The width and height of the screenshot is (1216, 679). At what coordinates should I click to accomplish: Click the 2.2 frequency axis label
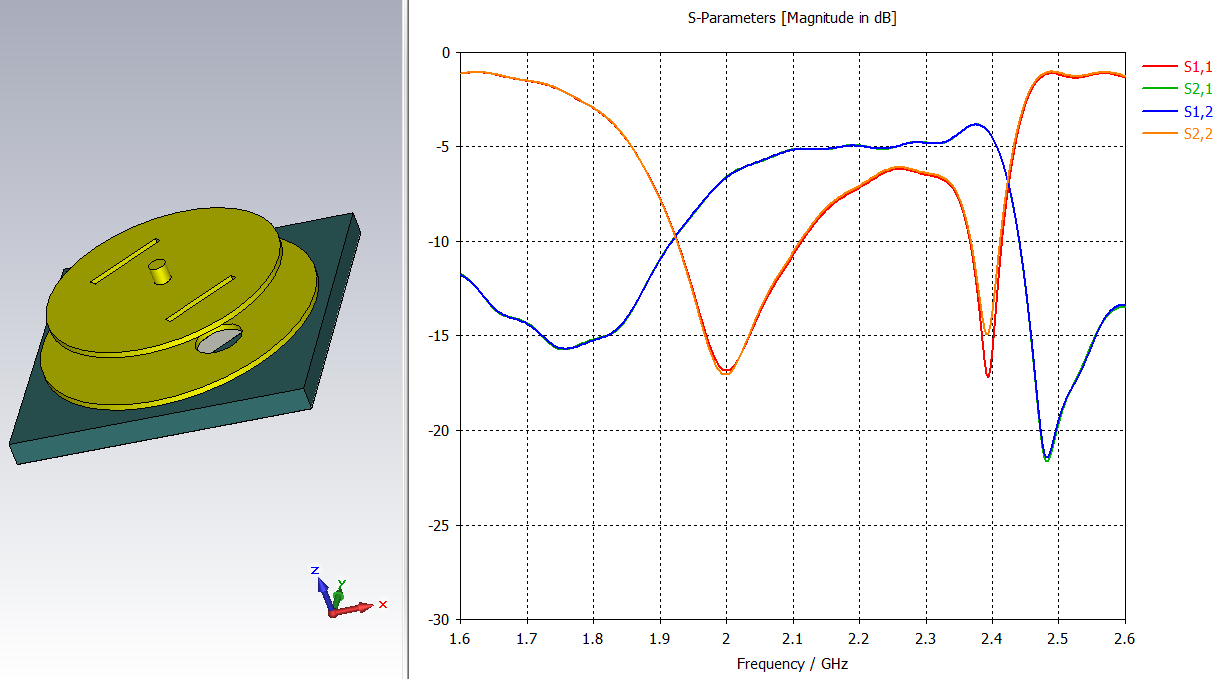coord(859,638)
